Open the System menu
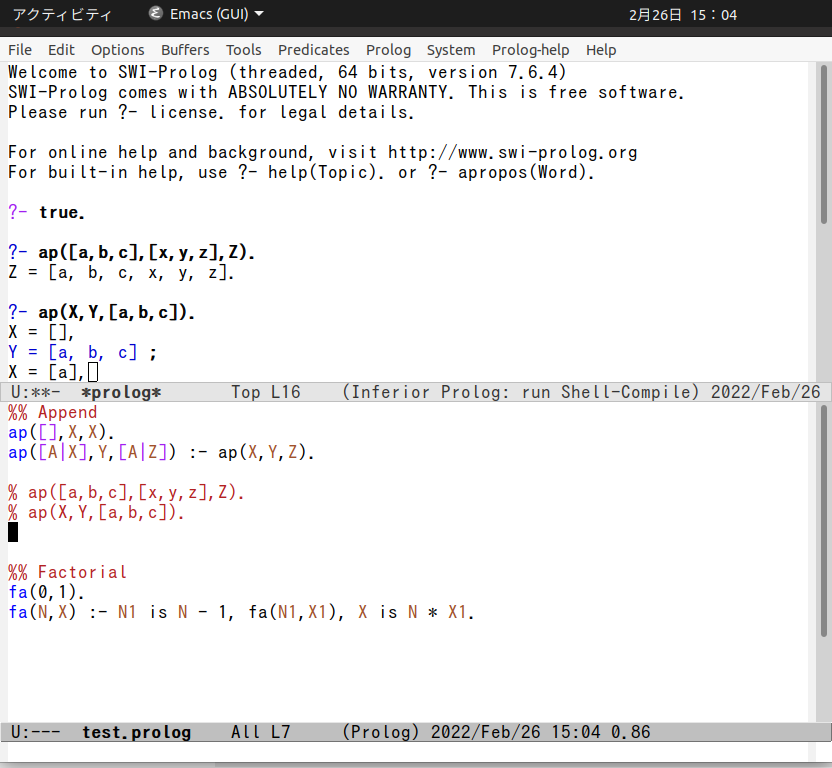Image resolution: width=832 pixels, height=768 pixels. point(451,50)
